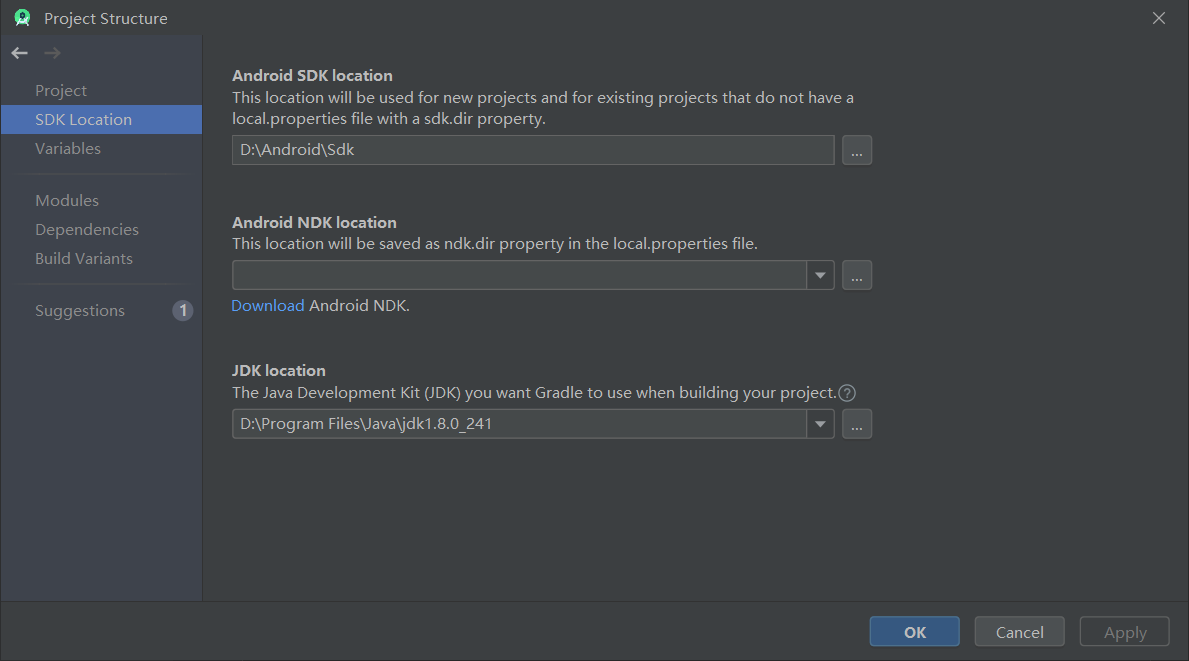Open the Dependencies section
Image resolution: width=1189 pixels, height=661 pixels.
(102, 230)
